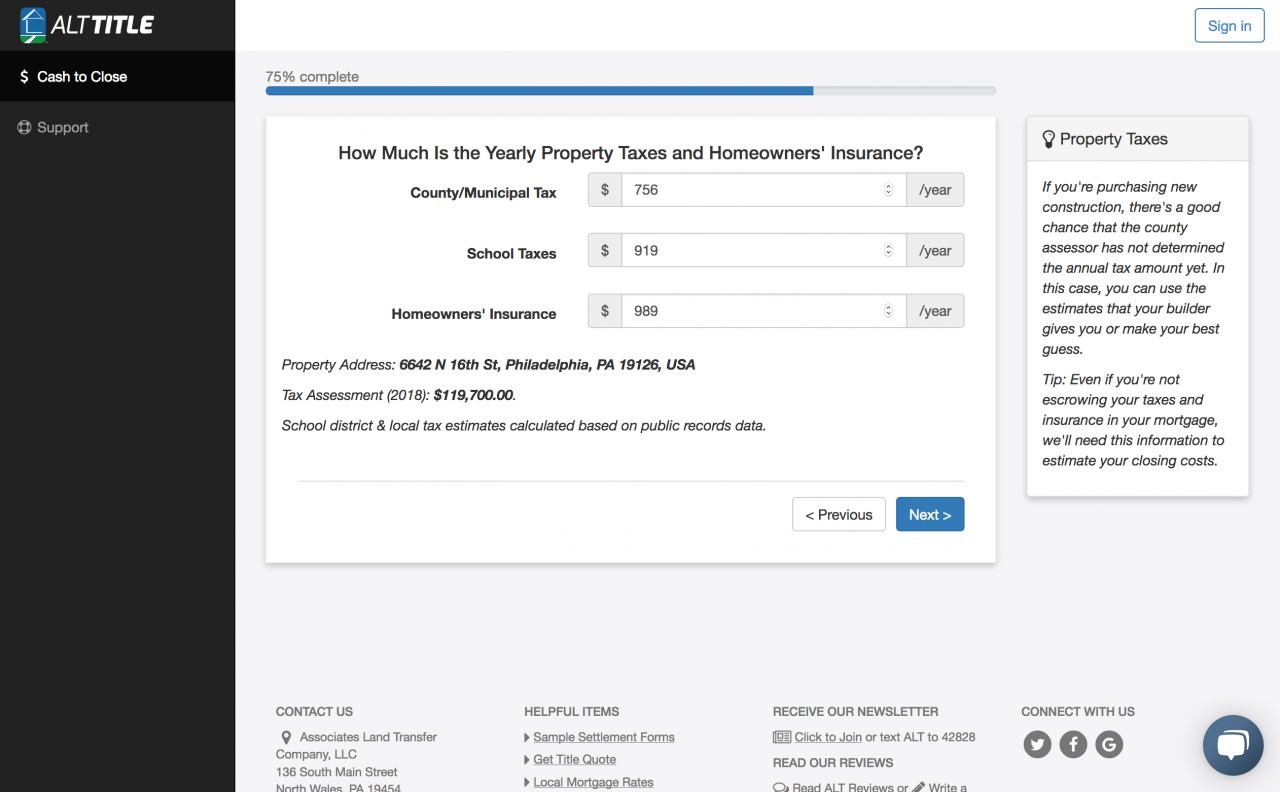Click the Support lifebuoy icon
Image resolution: width=1280 pixels, height=792 pixels.
[24, 127]
